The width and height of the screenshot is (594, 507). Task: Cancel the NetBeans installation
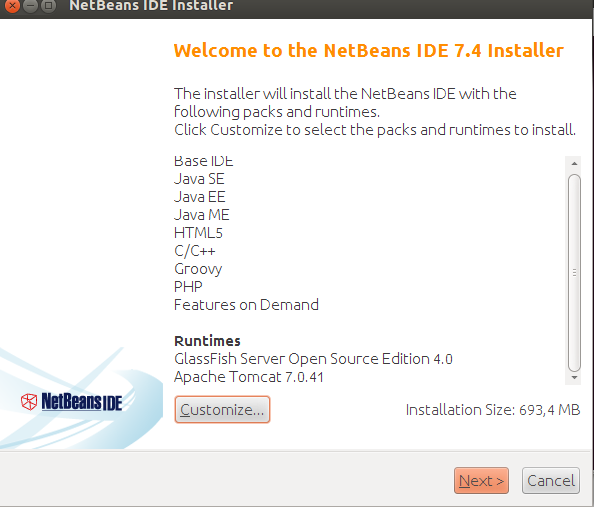coord(551,480)
